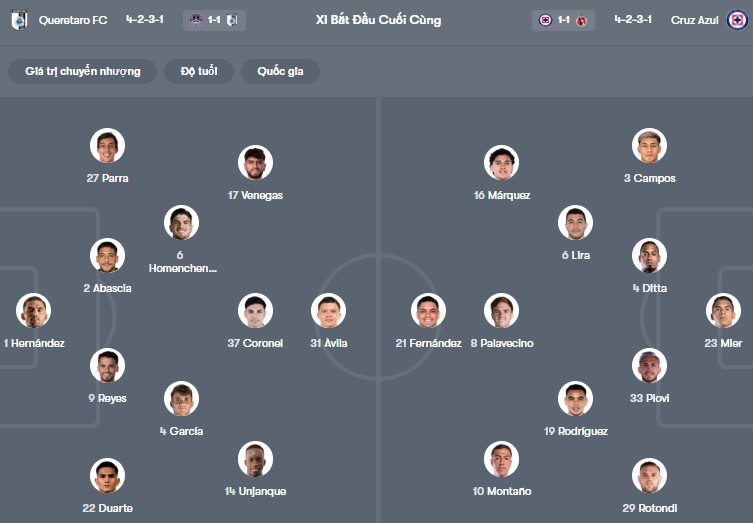Click striker 31 Avila's photo

coord(328,311)
